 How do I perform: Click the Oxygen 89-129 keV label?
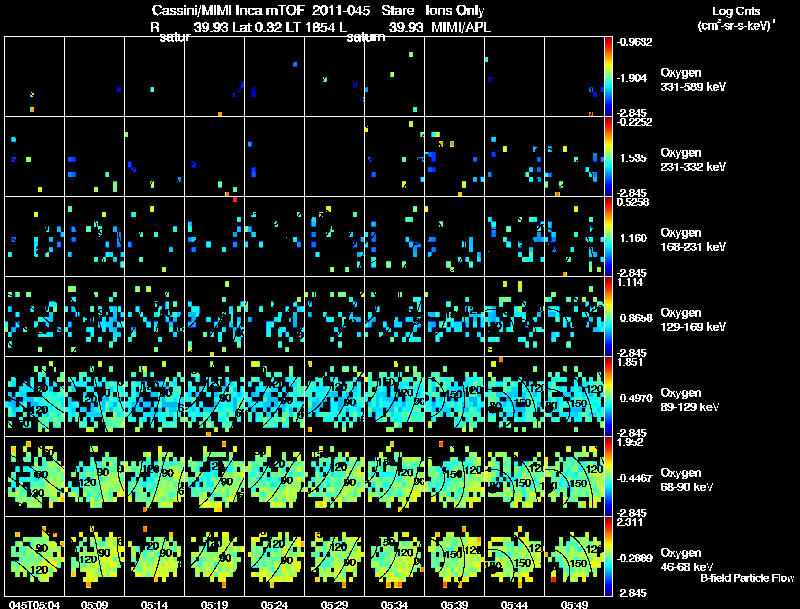coord(690,400)
